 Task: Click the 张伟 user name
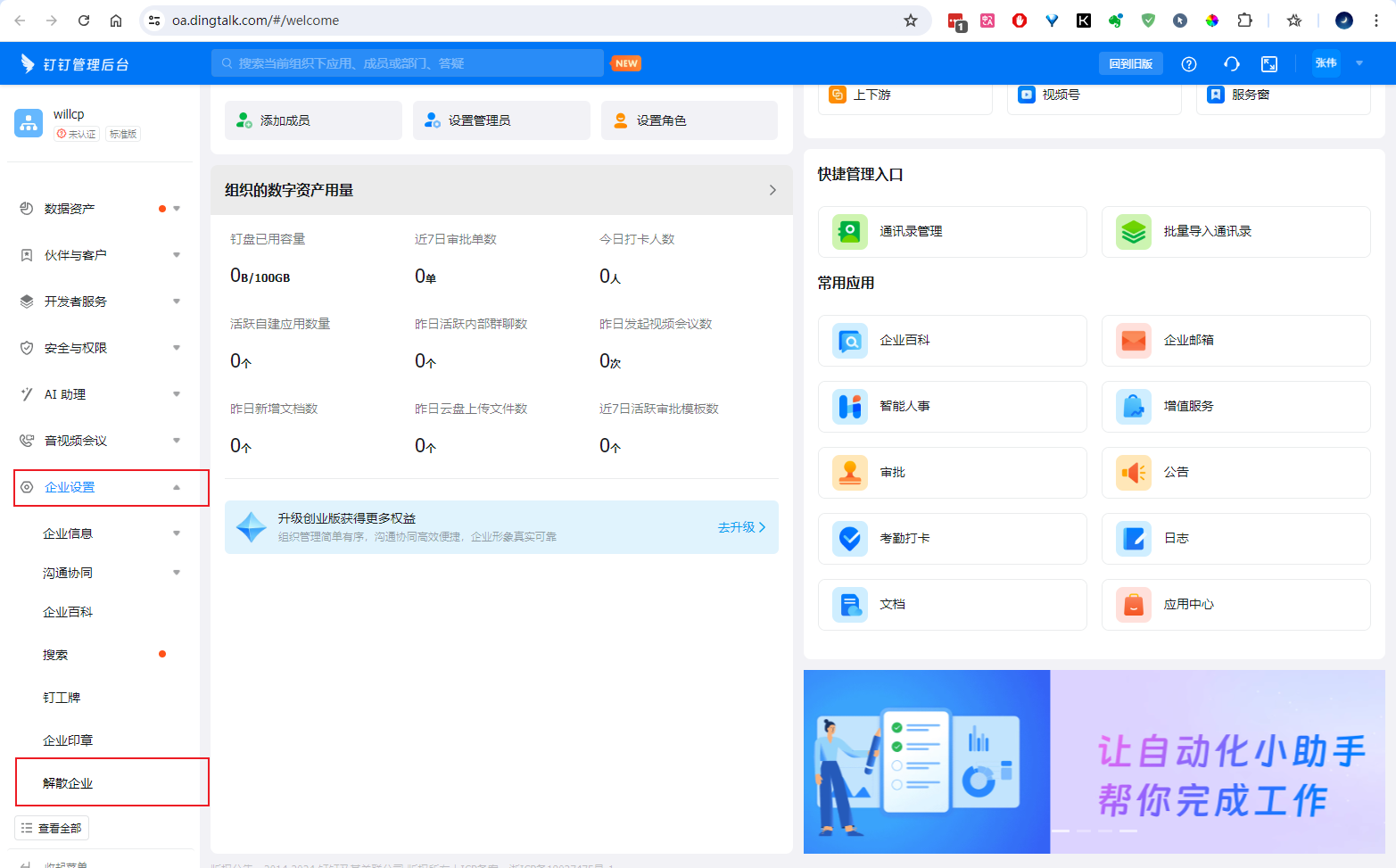click(1326, 63)
